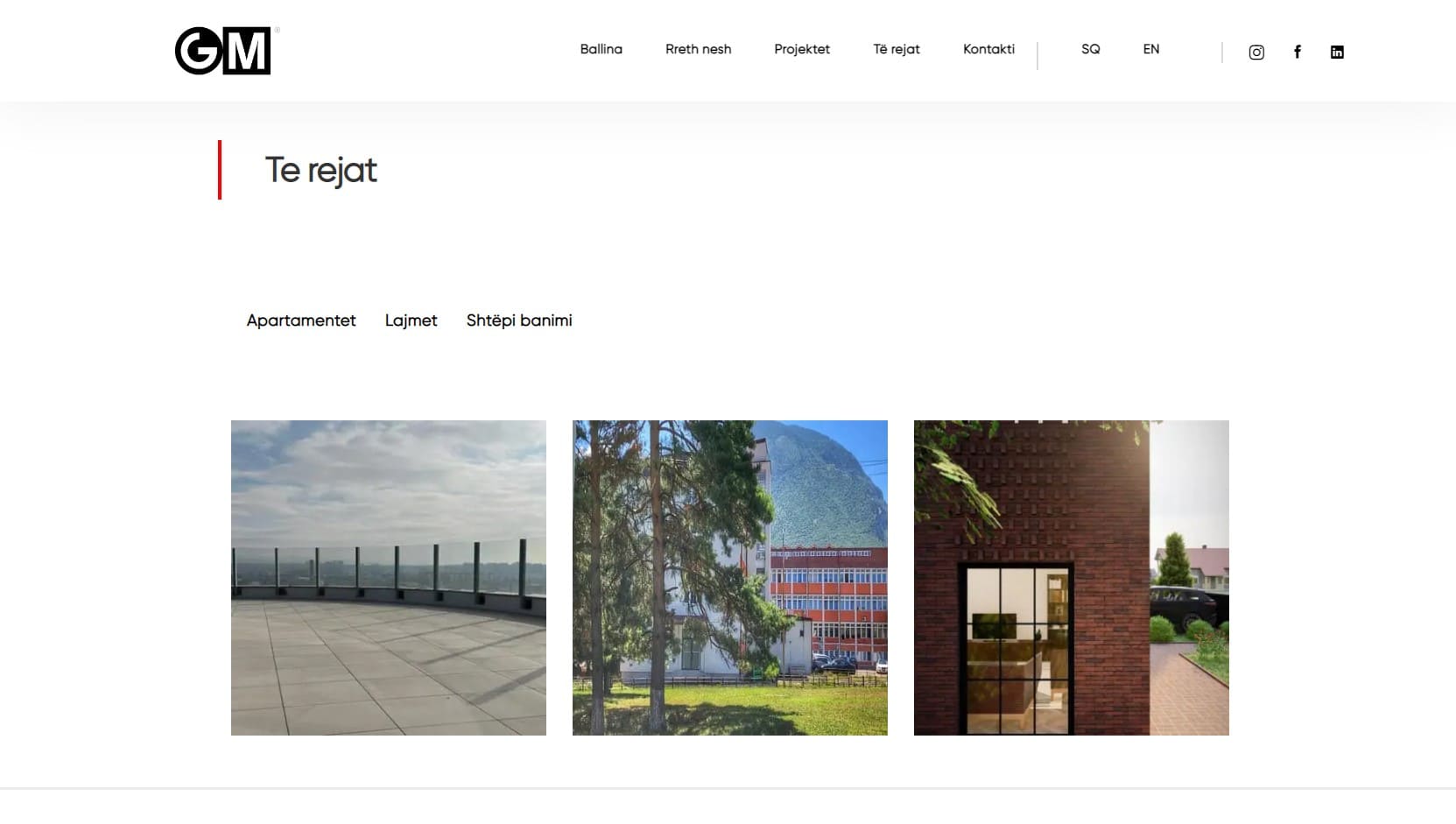Viewport: 1456px width, 824px height.
Task: Filter by Shtëpi banimi category
Action: point(519,320)
